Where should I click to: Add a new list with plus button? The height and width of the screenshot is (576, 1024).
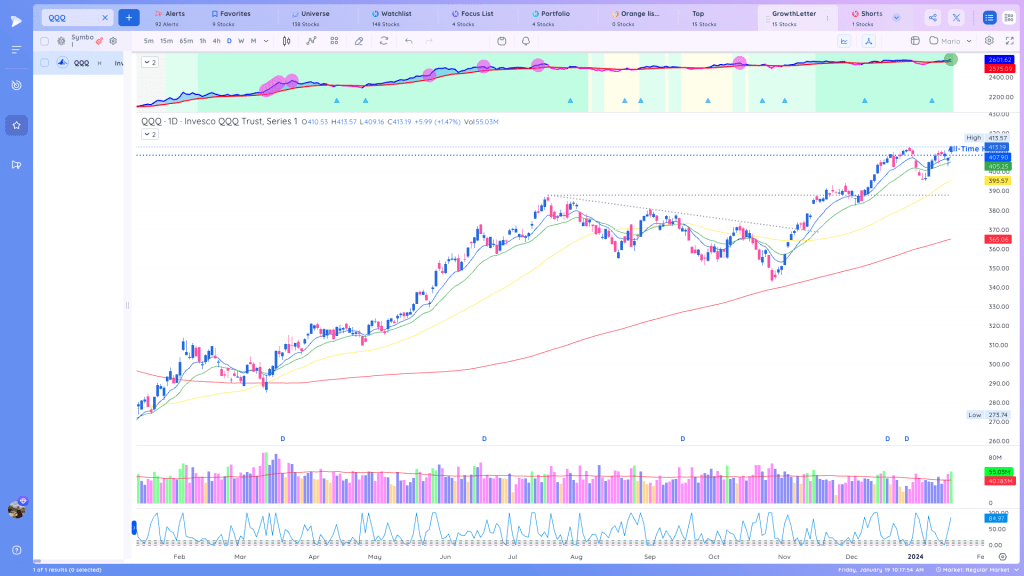tap(129, 18)
